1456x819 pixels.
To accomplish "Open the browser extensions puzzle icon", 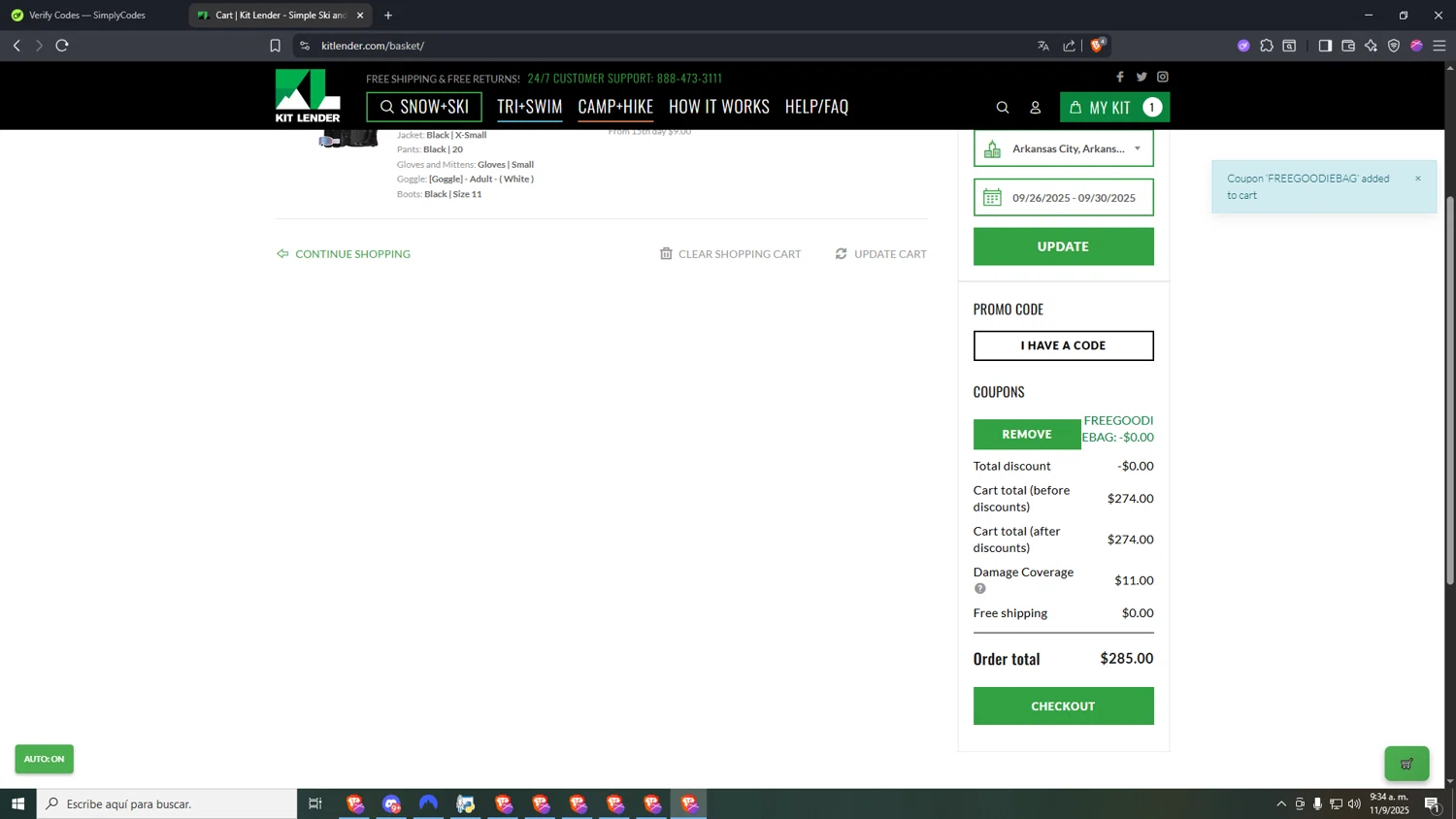I will click(x=1267, y=46).
